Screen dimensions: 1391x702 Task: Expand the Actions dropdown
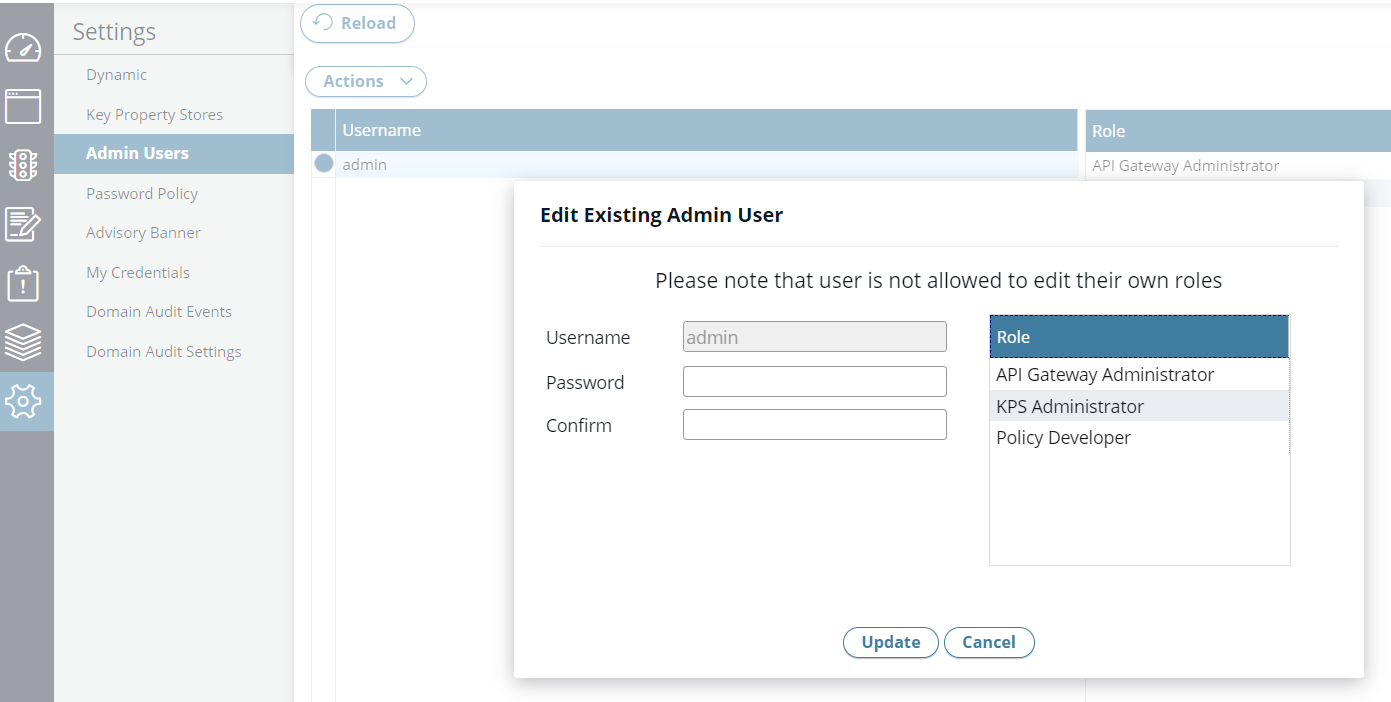point(366,82)
